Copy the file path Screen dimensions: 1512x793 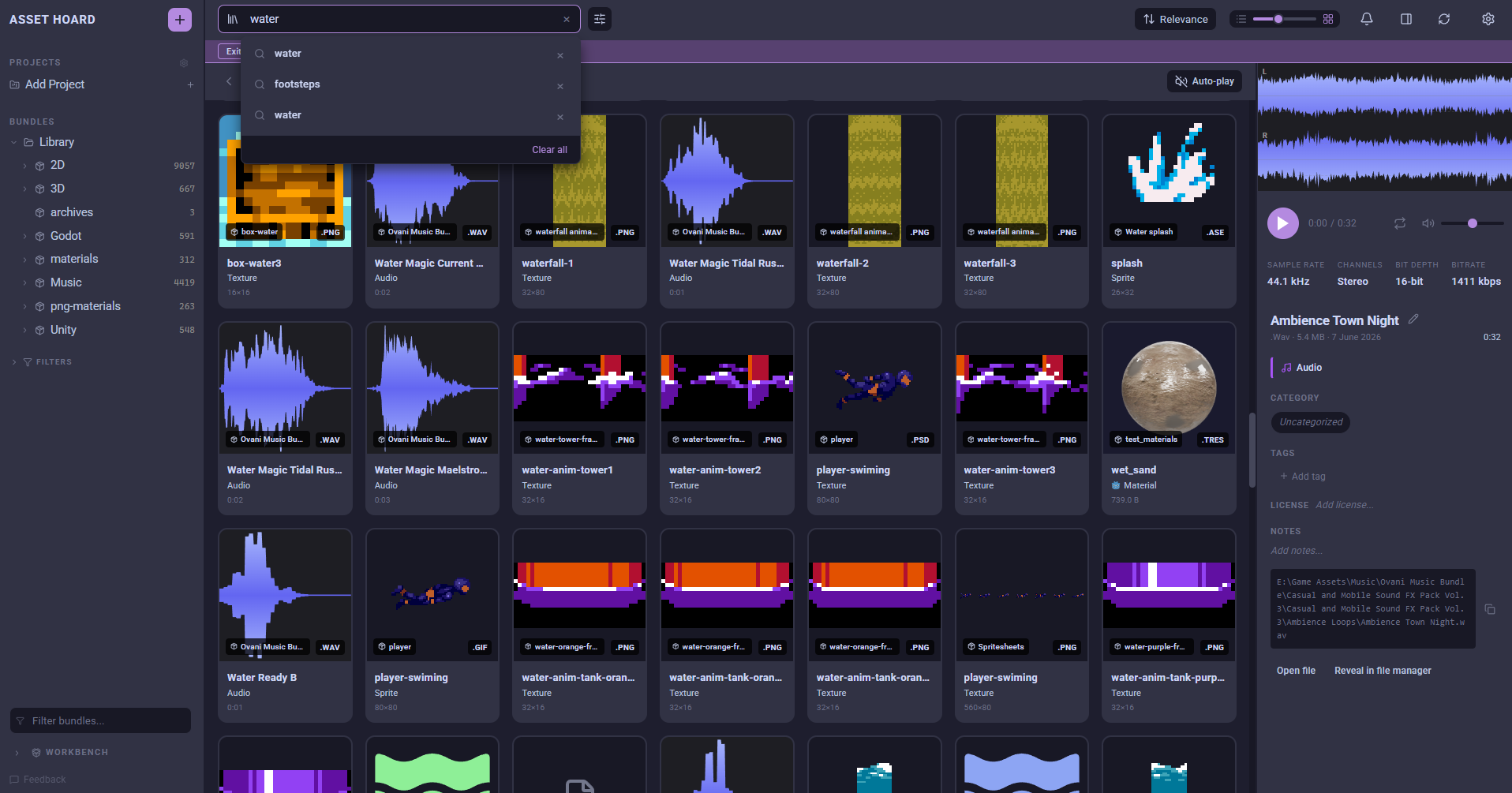pos(1490,609)
